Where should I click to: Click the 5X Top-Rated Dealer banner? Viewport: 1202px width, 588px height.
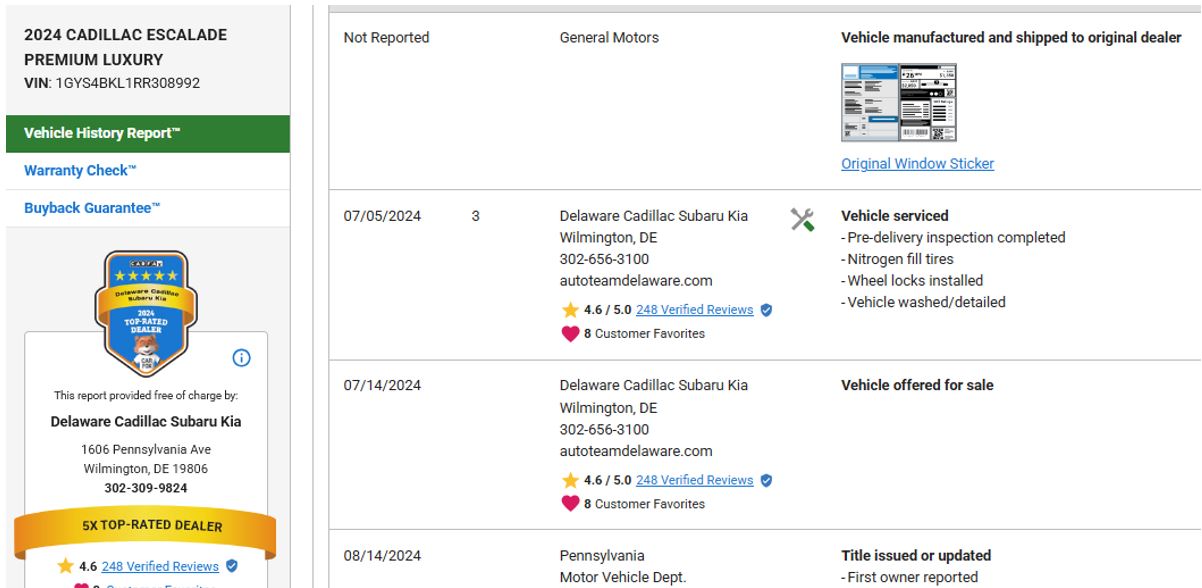[x=146, y=526]
